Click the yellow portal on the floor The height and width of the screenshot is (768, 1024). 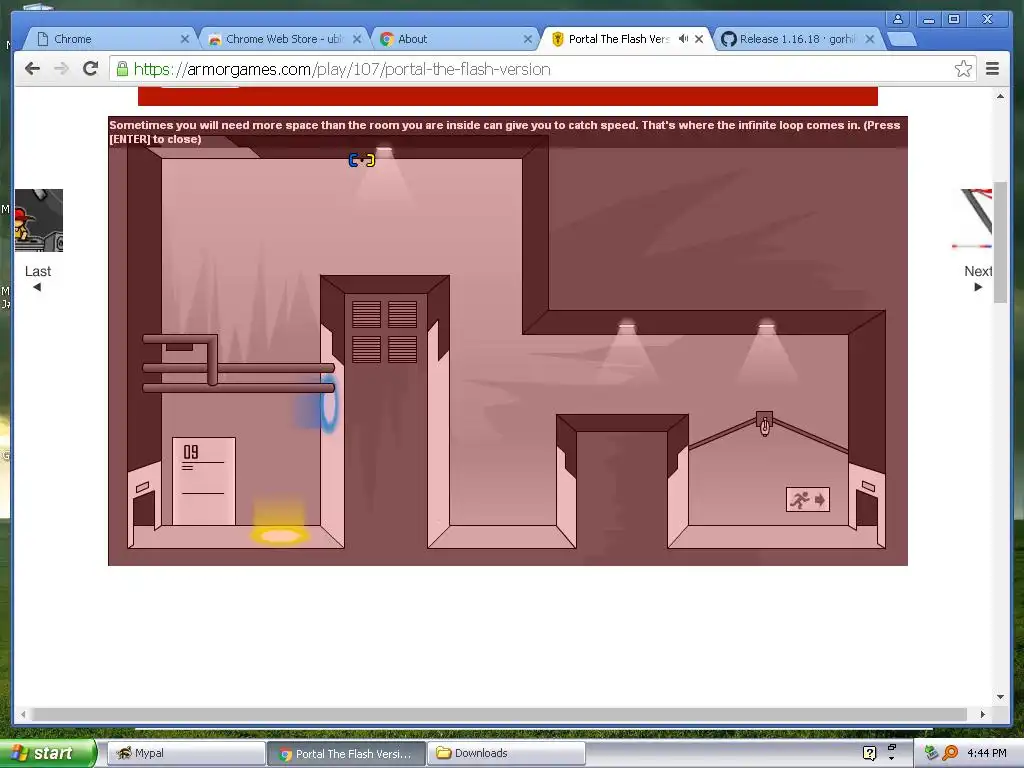(x=280, y=536)
